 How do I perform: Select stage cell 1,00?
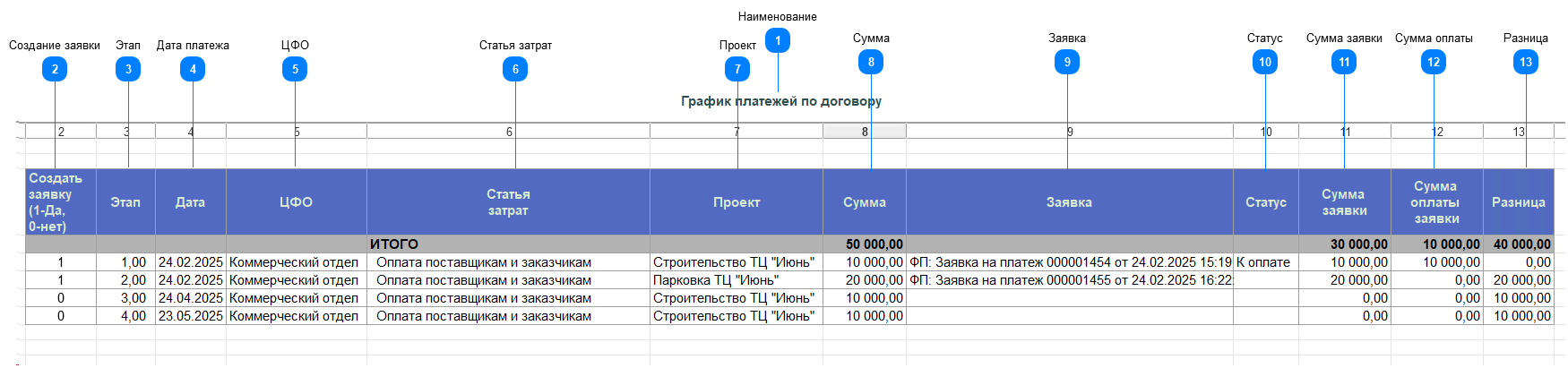[x=125, y=262]
